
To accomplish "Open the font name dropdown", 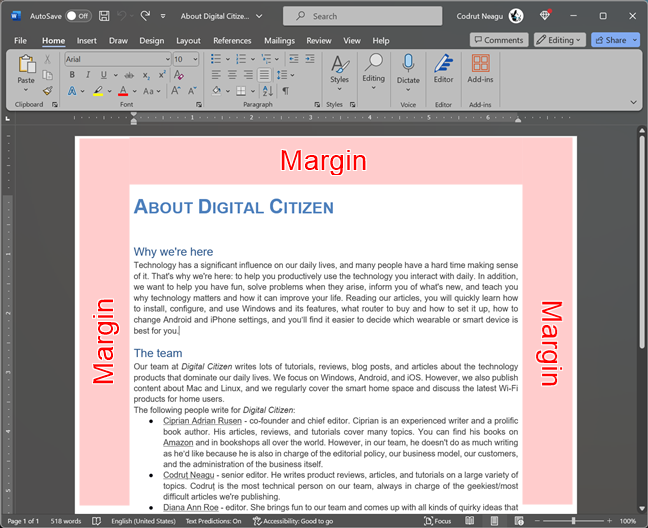I will 167,59.
